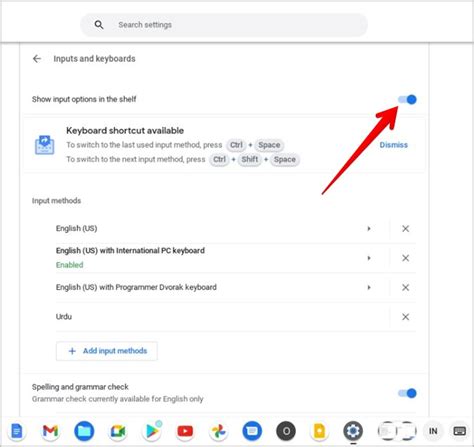Screen dimensions: 474x447
Task: Remove the English (US) input method
Action: click(x=405, y=229)
